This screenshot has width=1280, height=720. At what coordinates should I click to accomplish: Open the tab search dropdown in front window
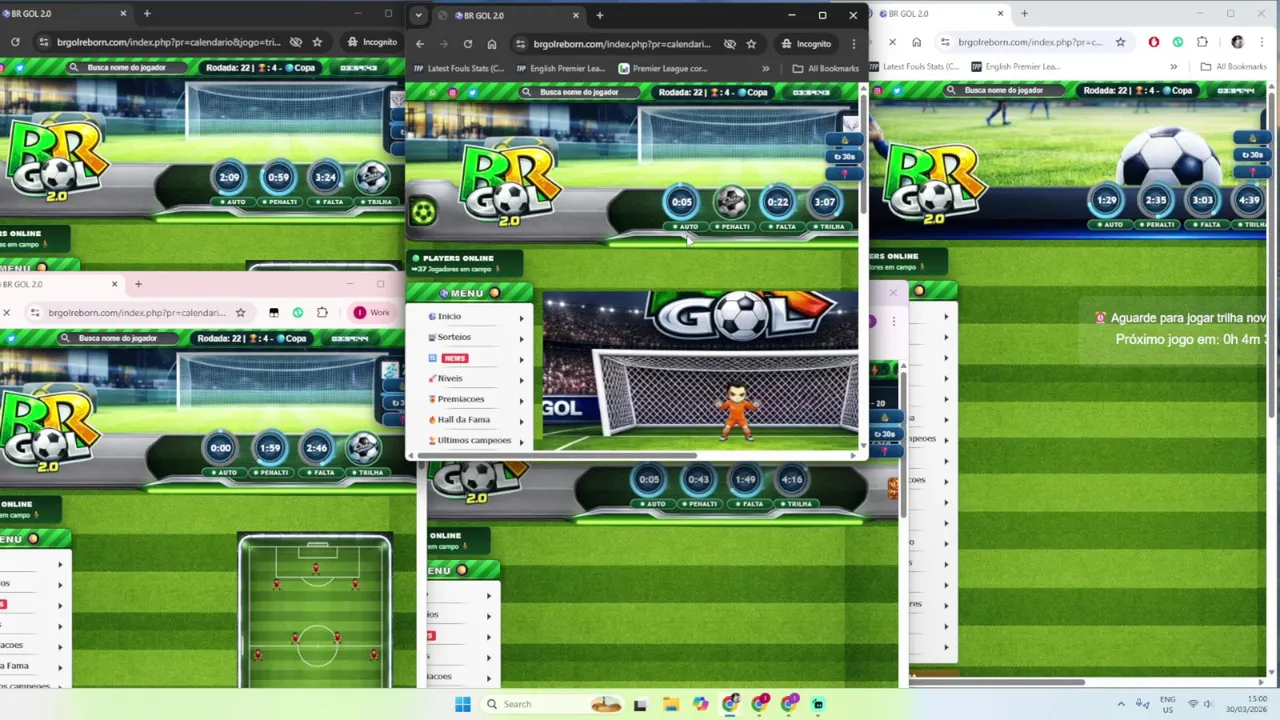(x=419, y=15)
